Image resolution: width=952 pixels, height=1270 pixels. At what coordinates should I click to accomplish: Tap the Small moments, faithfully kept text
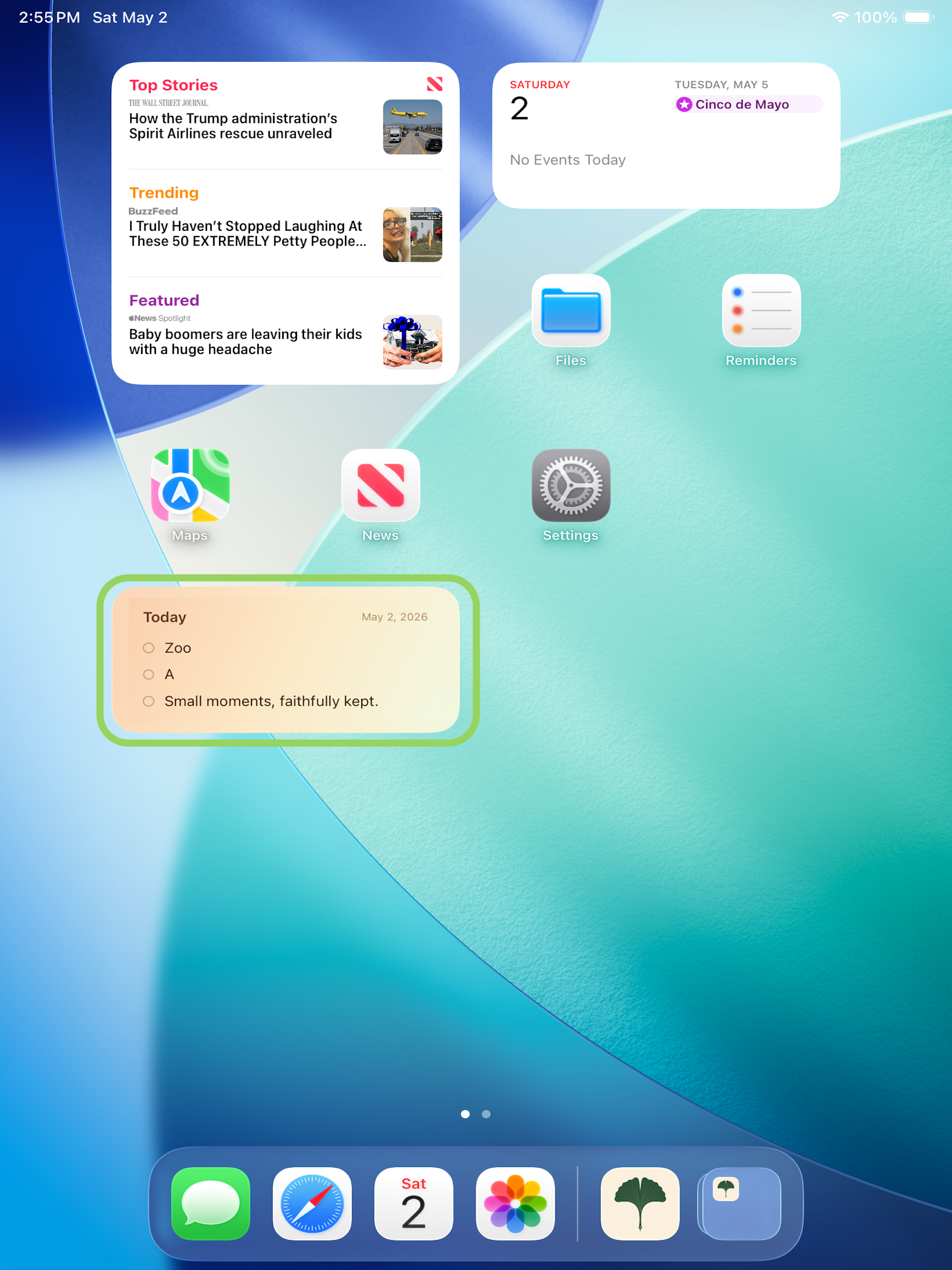(271, 701)
